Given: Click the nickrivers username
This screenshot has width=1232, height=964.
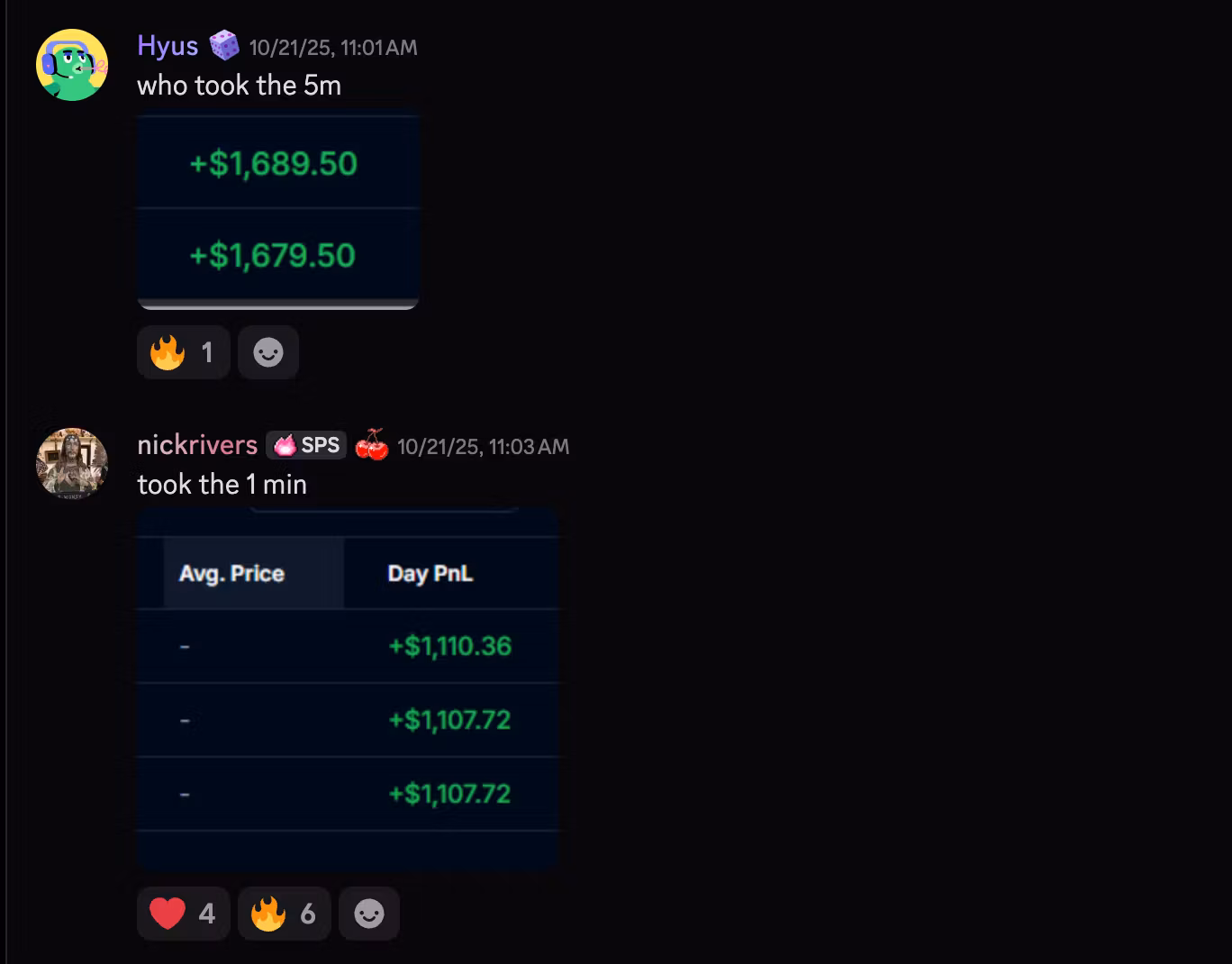Looking at the screenshot, I should (x=197, y=445).
